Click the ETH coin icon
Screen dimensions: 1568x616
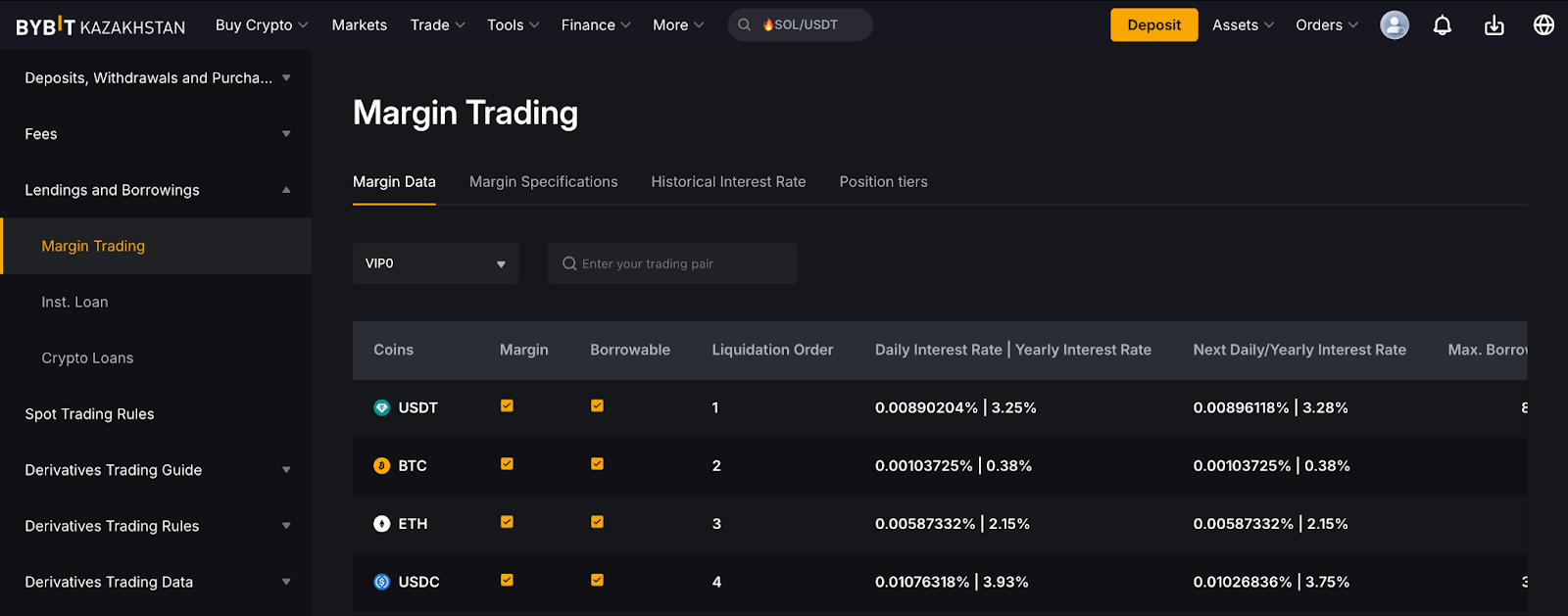tap(382, 524)
